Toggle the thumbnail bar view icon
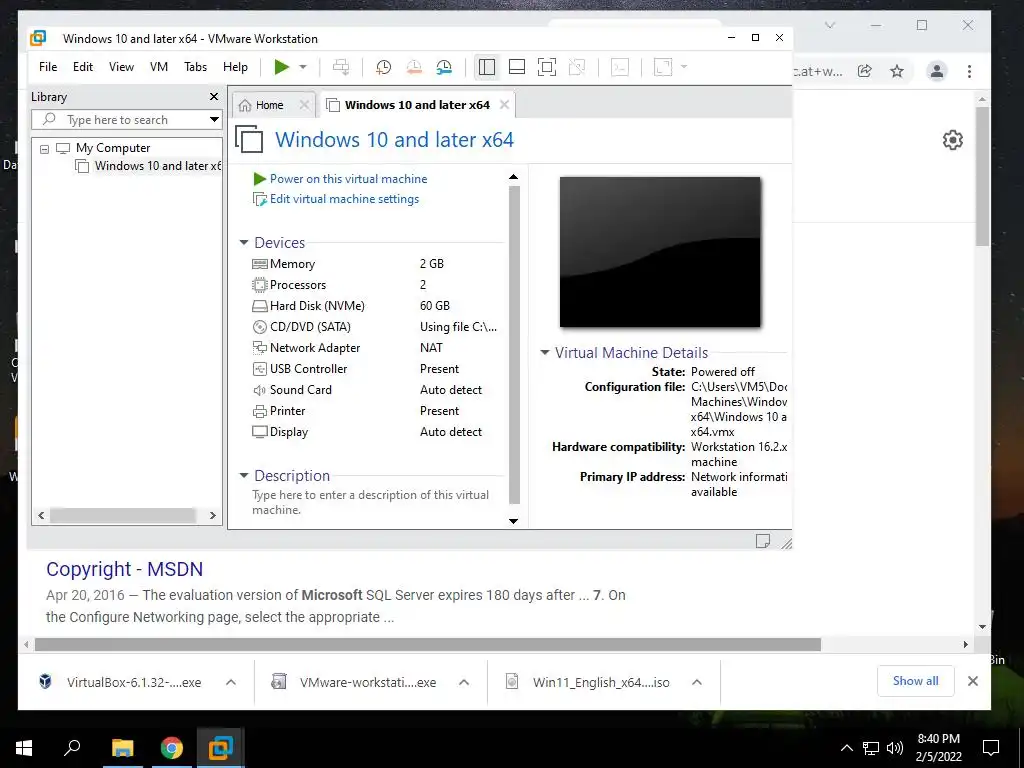1024x768 pixels. pos(517,67)
